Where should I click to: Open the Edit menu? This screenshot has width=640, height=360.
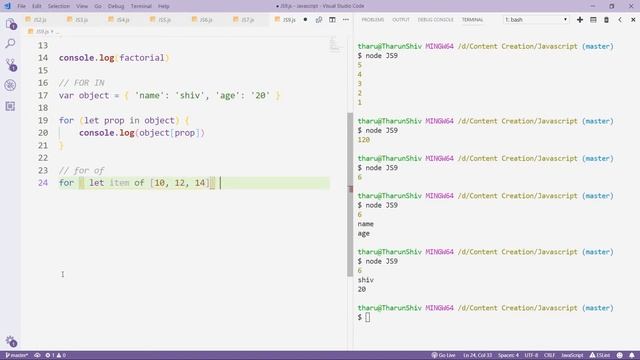[x=37, y=6]
